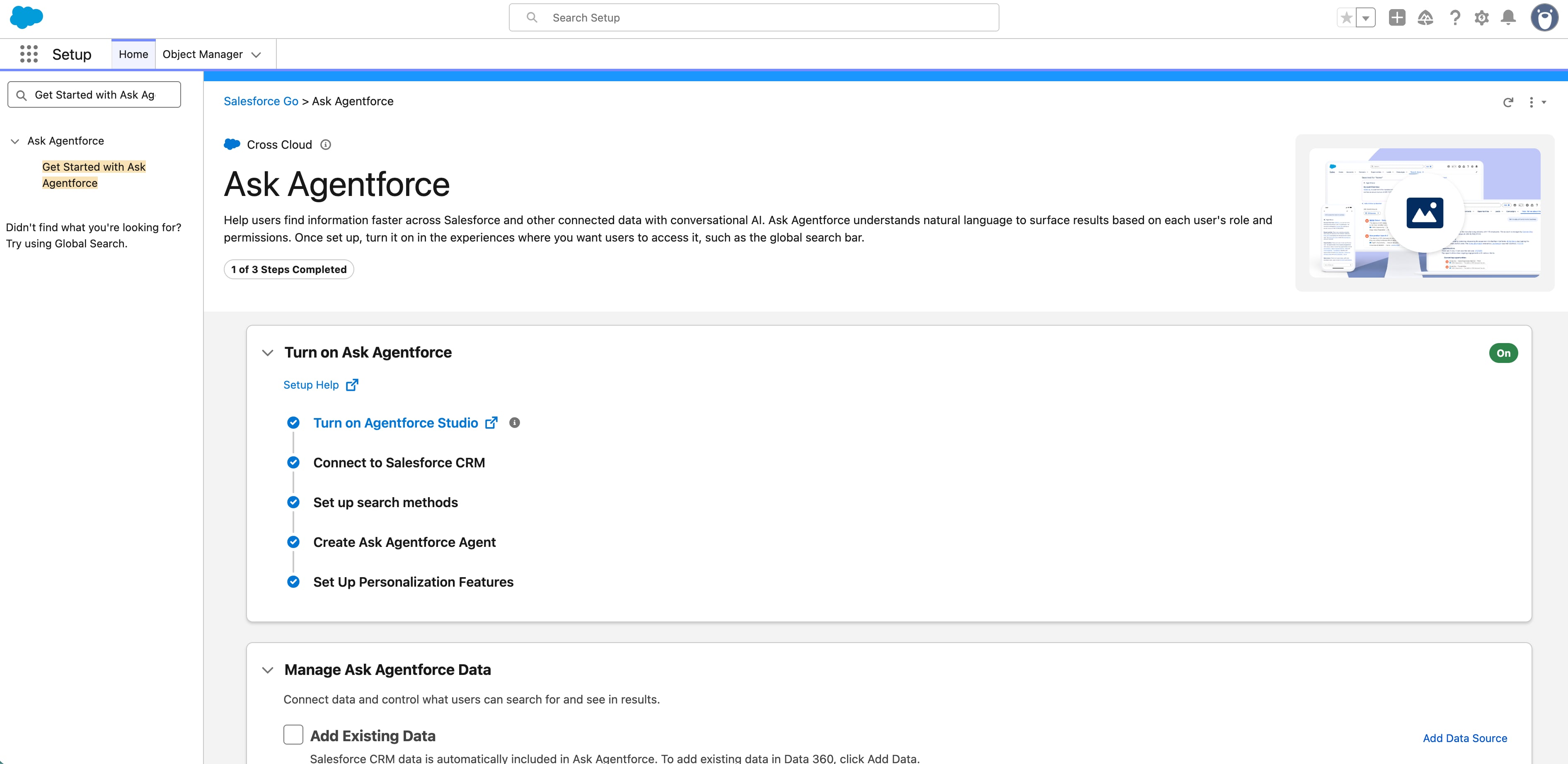Open the Turn on Agentforce Studio link
The width and height of the screenshot is (1568, 764).
coord(396,423)
